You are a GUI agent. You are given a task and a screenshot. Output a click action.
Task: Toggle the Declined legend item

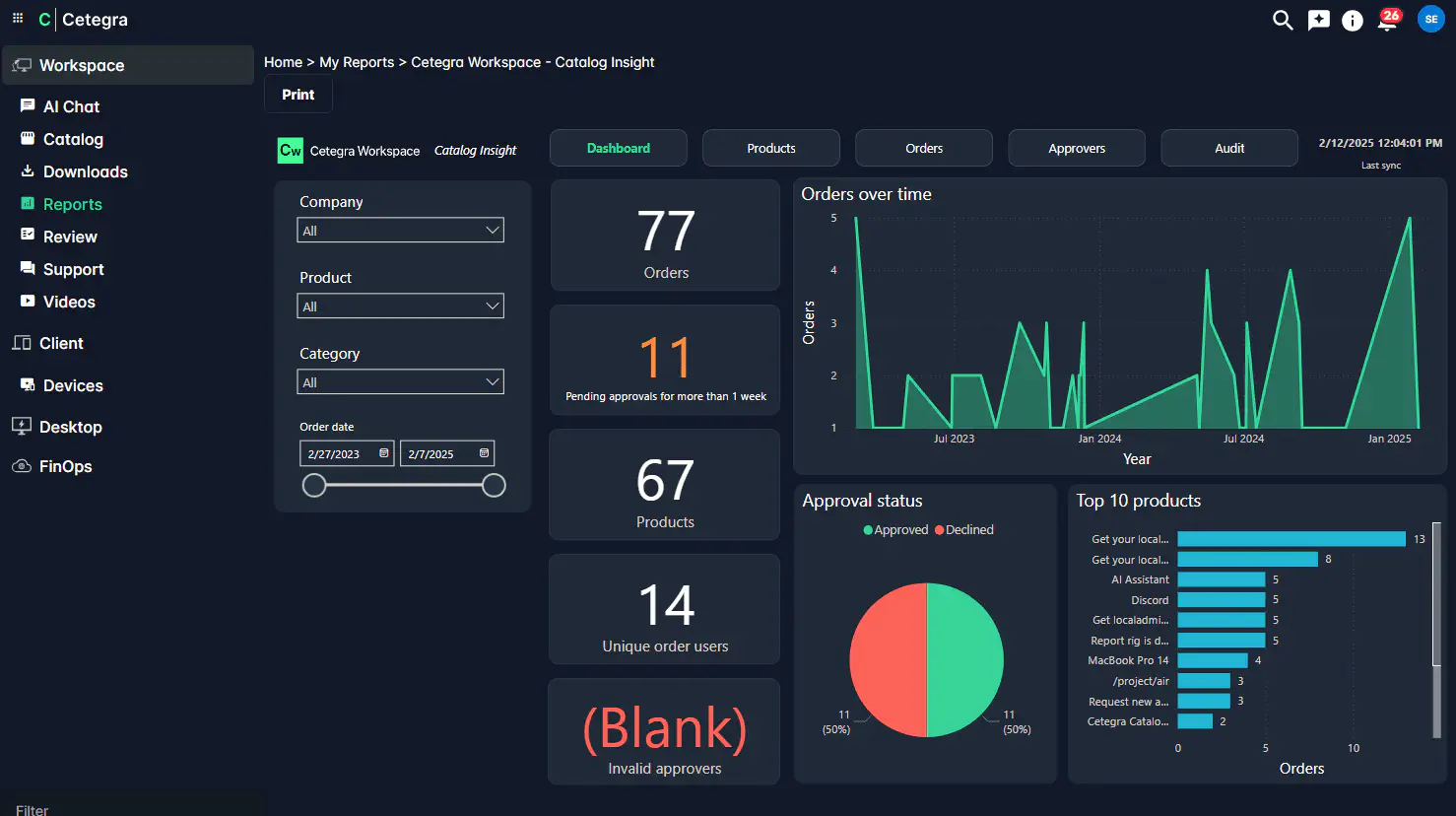(x=964, y=530)
